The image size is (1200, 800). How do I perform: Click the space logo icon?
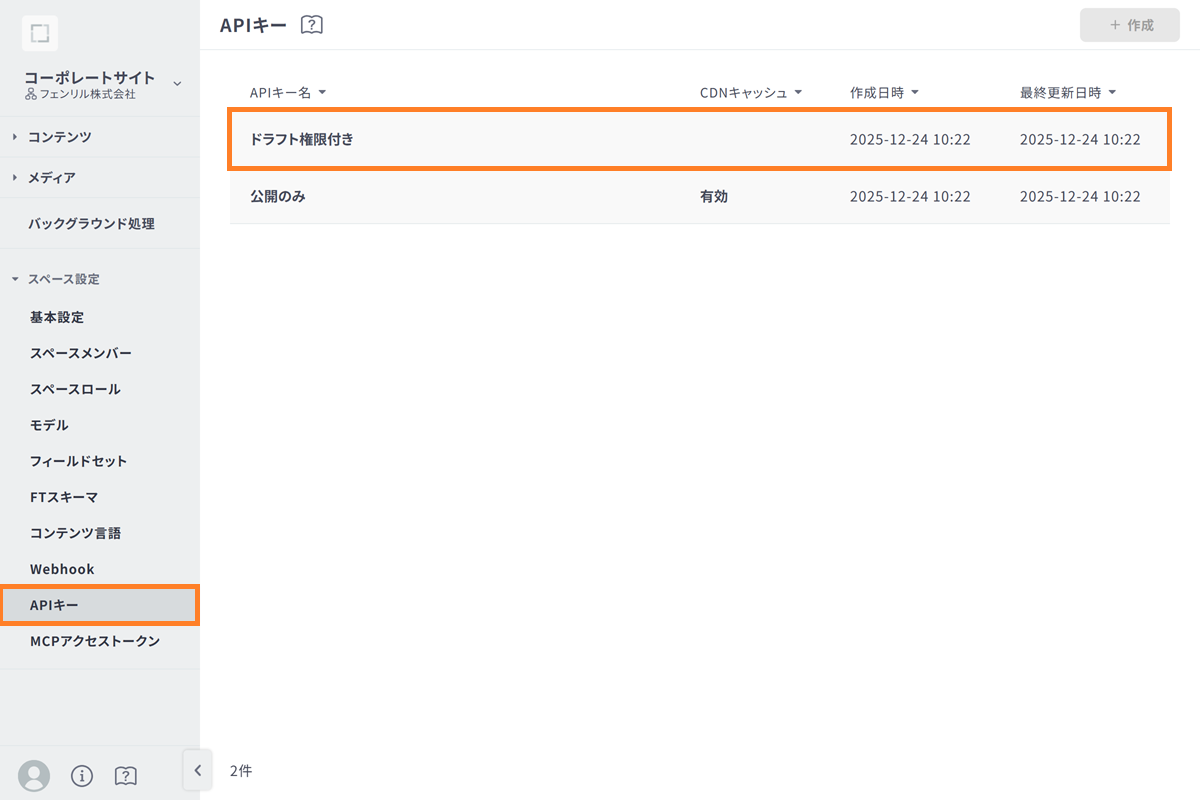coord(39,33)
